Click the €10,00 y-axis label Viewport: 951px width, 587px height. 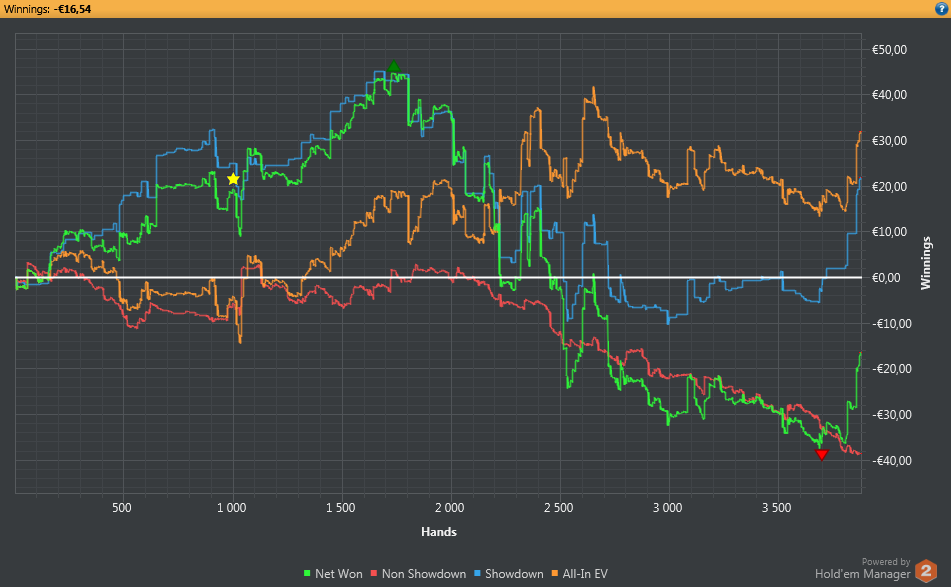pos(889,232)
